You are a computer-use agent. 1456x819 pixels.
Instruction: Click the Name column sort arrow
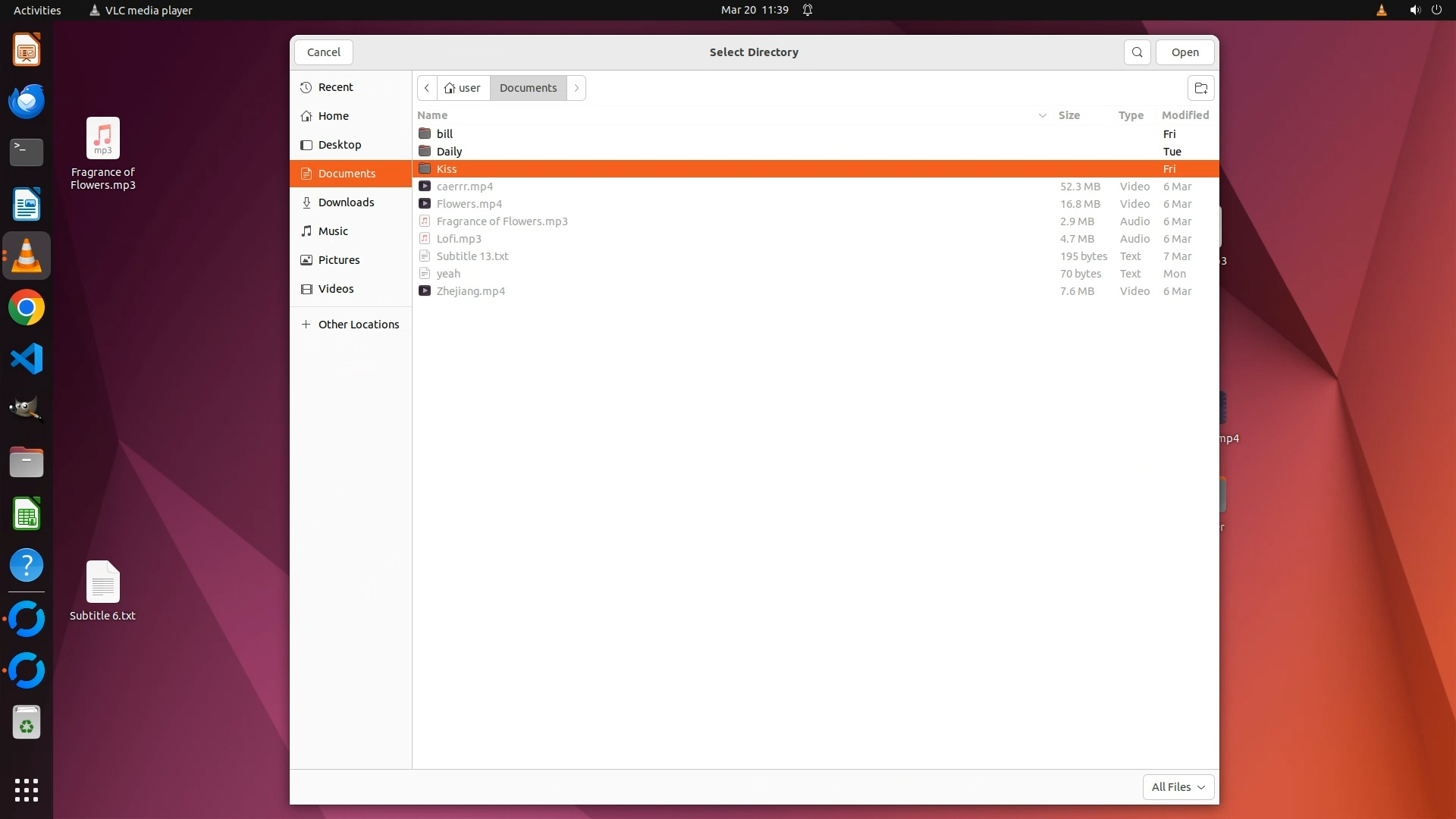pyautogui.click(x=1042, y=115)
